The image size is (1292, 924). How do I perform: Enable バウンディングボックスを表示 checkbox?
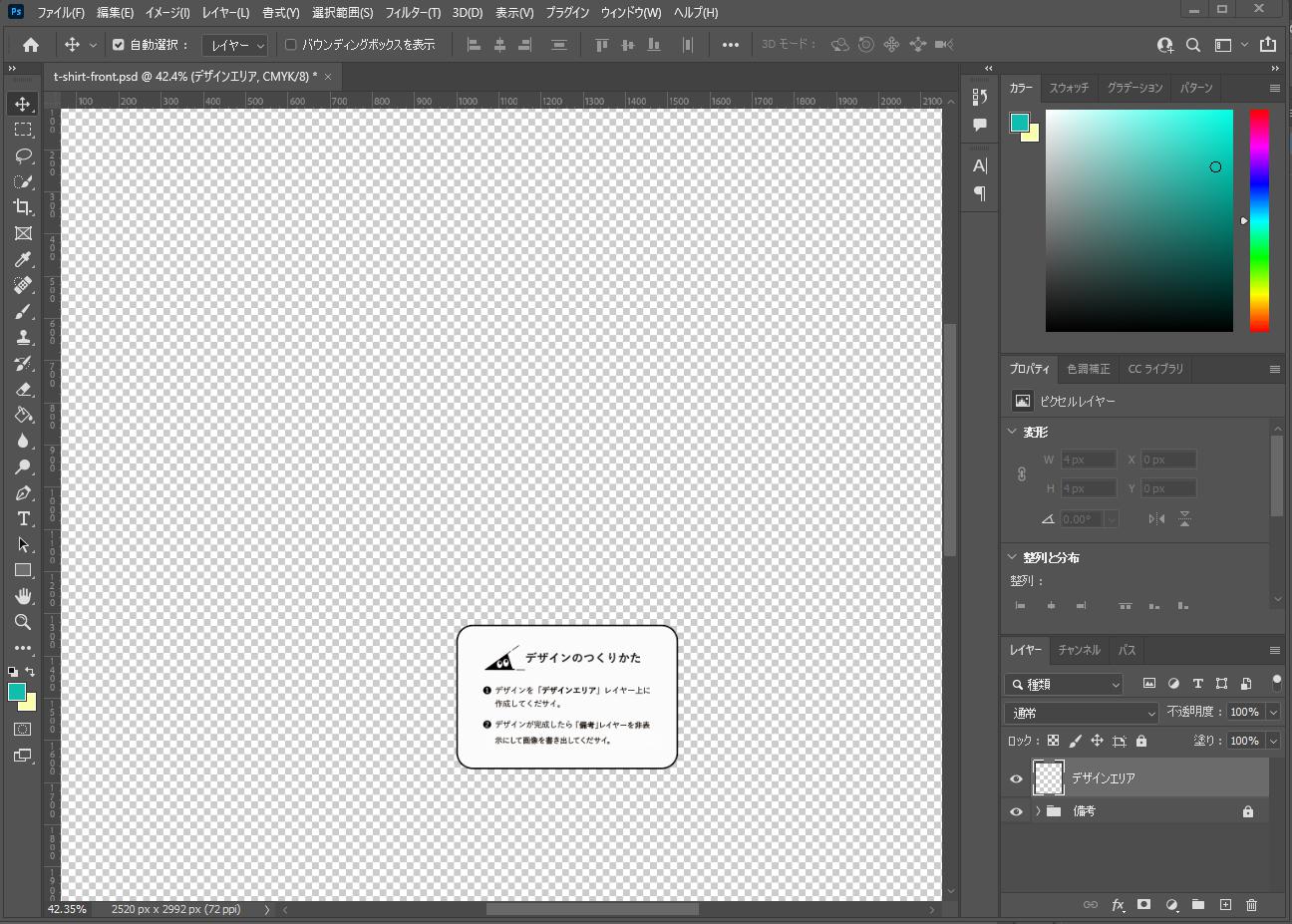coord(291,45)
